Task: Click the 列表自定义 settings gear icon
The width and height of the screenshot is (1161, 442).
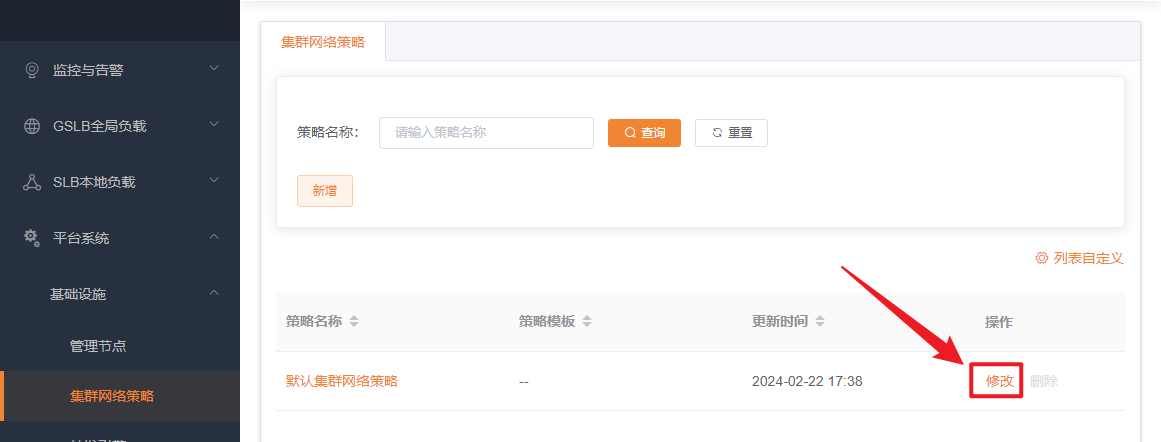Action: 1042,258
